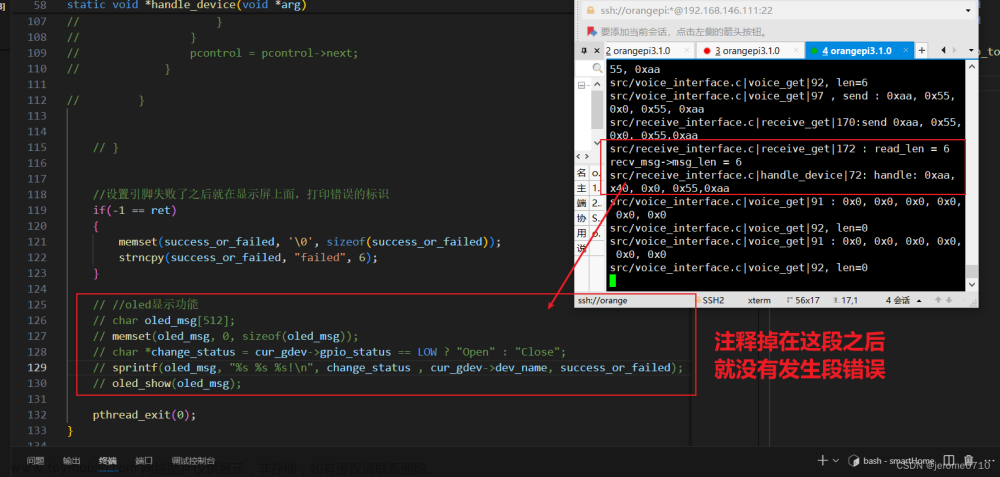Click the pcontrol = pcontrol->next line
The width and height of the screenshot is (1000, 477).
tap(274, 53)
